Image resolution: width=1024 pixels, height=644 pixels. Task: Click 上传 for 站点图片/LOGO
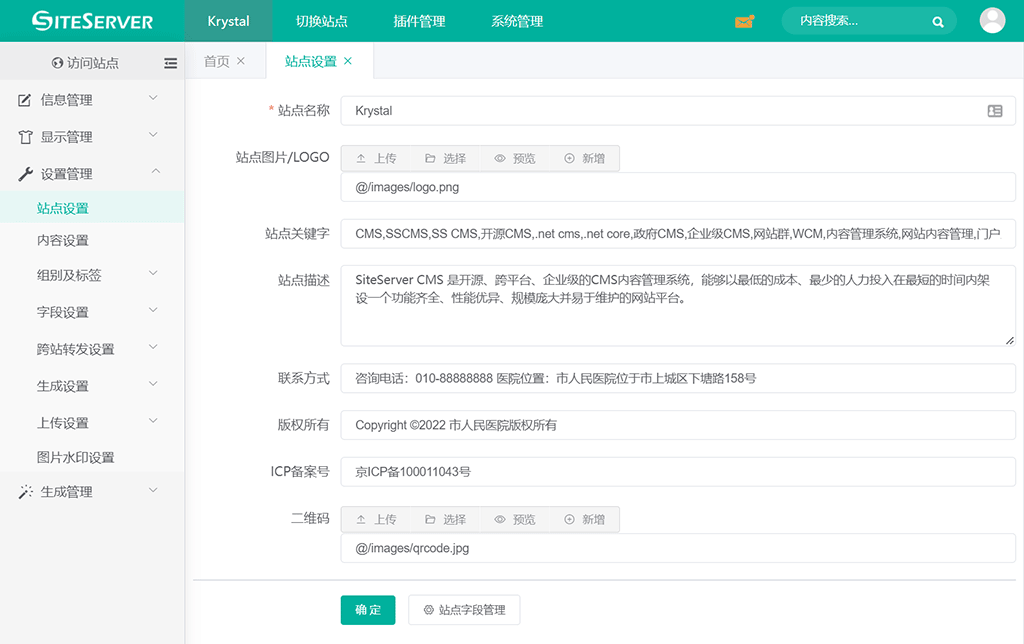[x=376, y=158]
